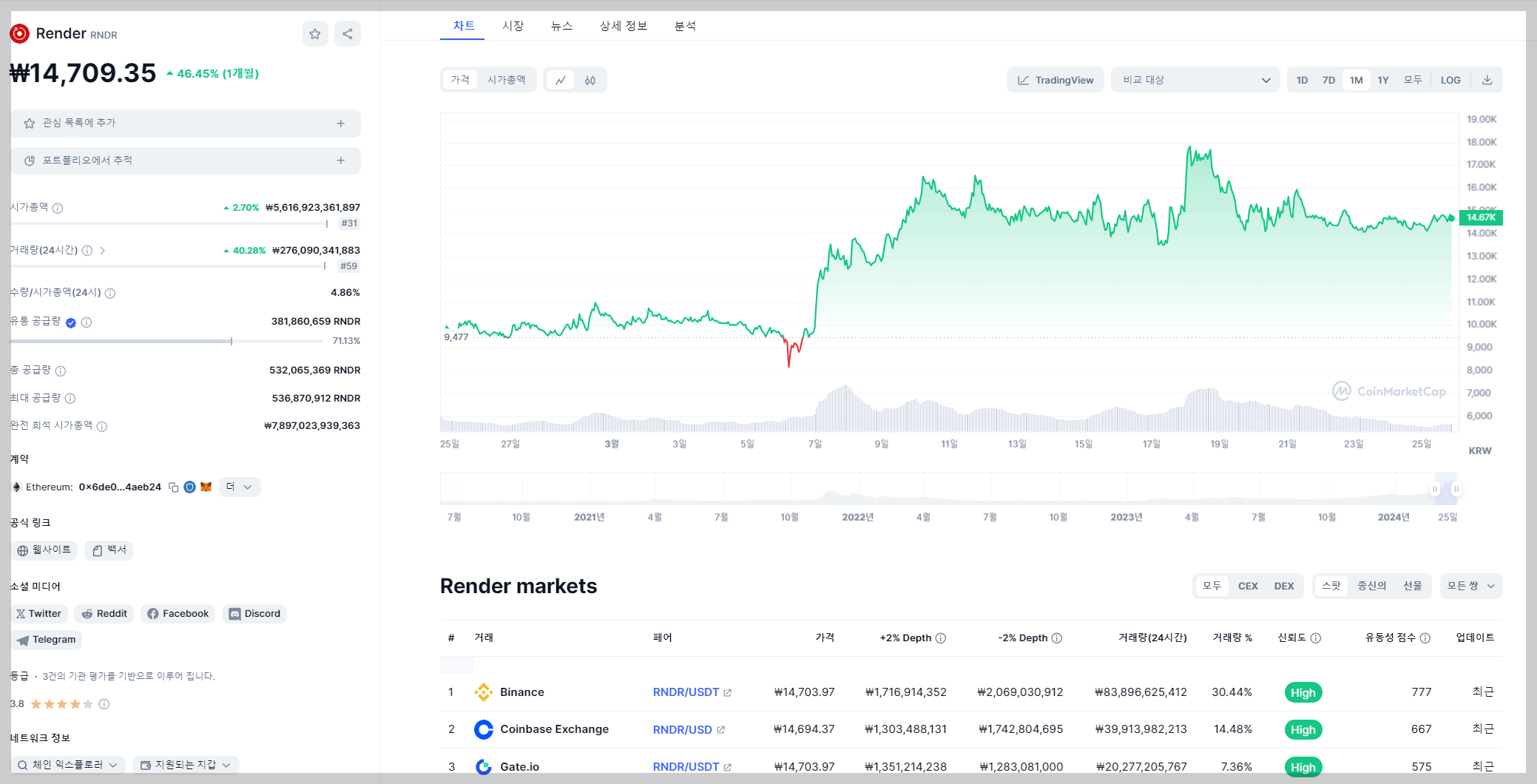The height and width of the screenshot is (784, 1537).
Task: Select 증신의 market type
Action: pos(1372,586)
